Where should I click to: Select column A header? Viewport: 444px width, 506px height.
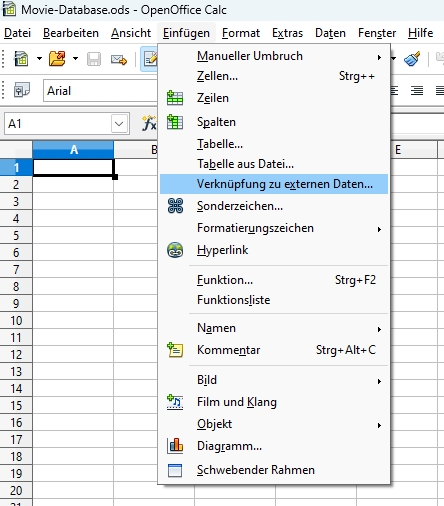point(73,150)
